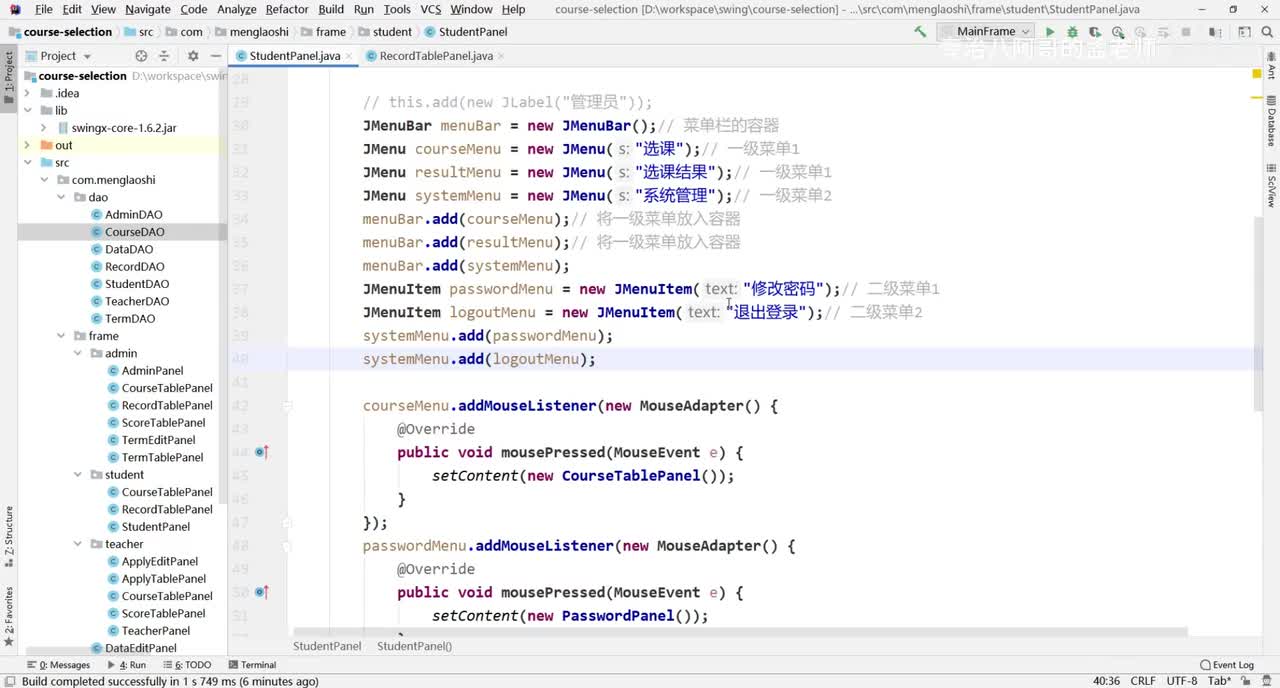Start debugging with the bug icon

(1072, 32)
